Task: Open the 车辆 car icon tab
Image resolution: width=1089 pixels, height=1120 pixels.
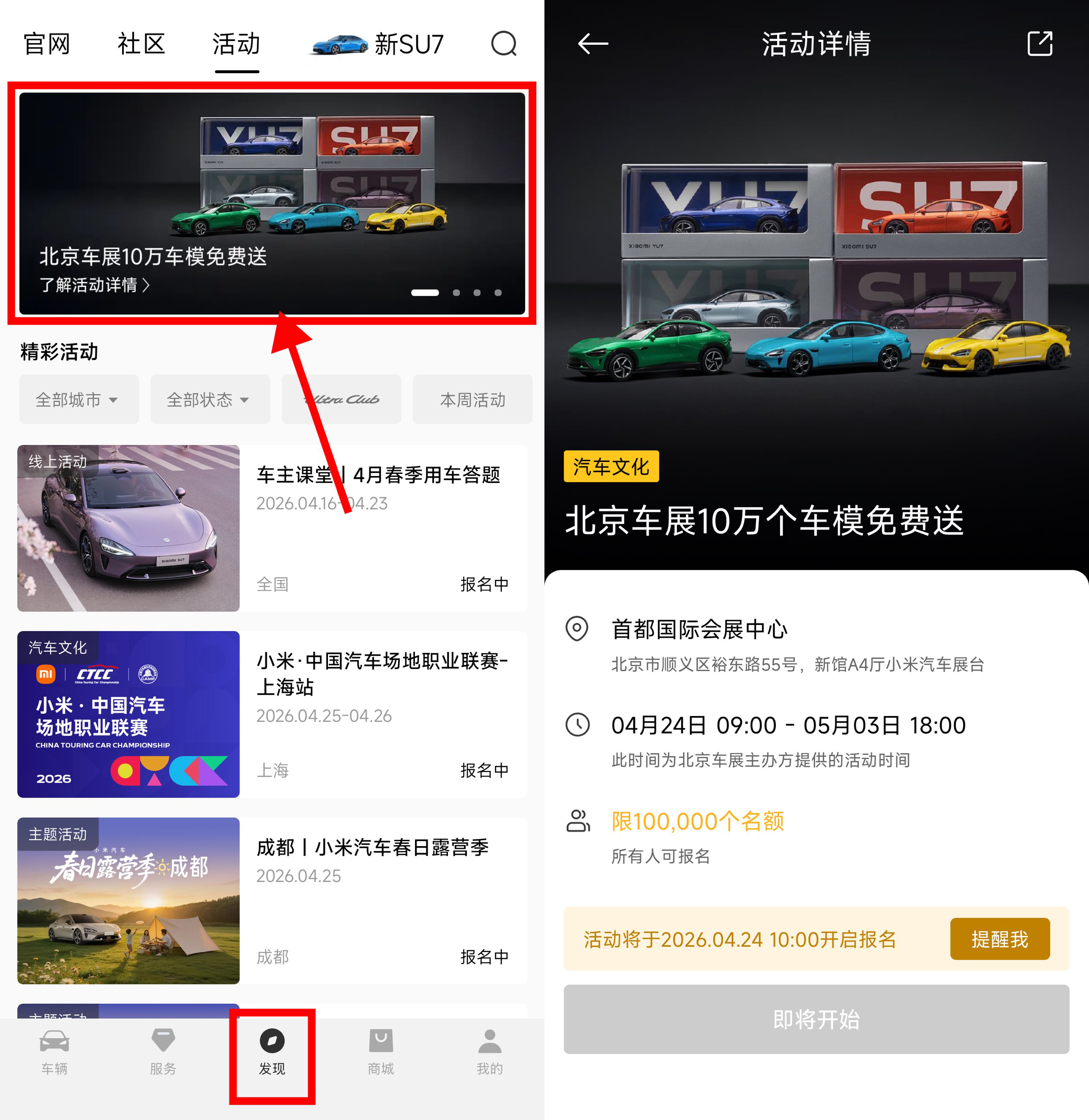Action: pyautogui.click(x=55, y=1041)
